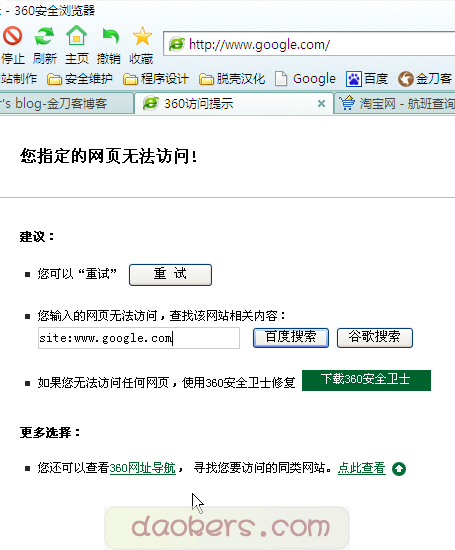Open the 金刀客 bookmark

tap(425, 79)
